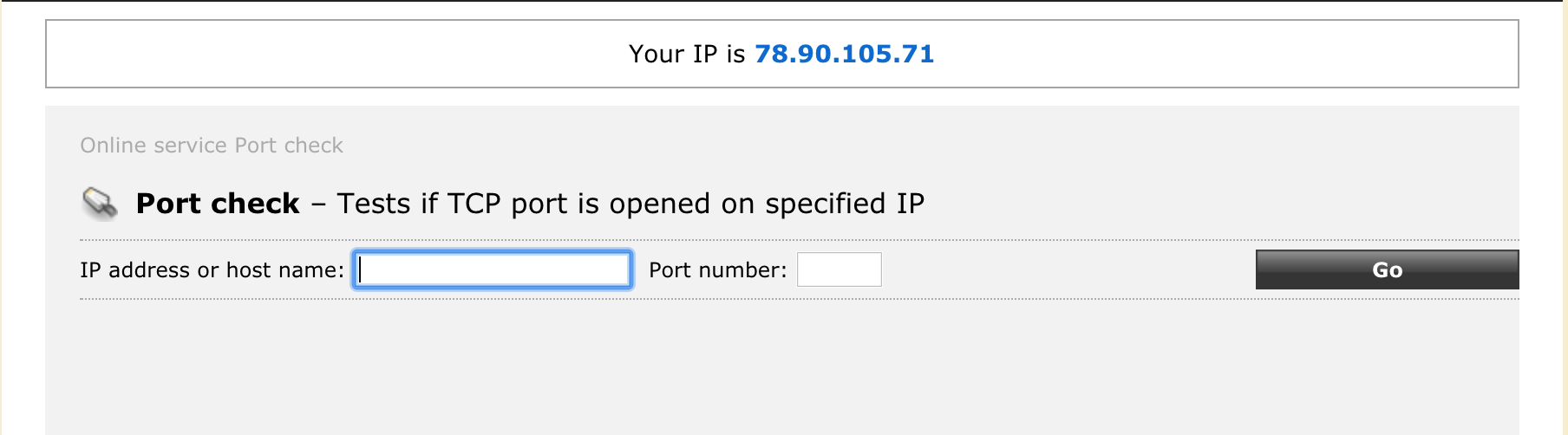This screenshot has width=1568, height=435.
Task: Click the dotted separator below the form row
Action: click(x=799, y=299)
